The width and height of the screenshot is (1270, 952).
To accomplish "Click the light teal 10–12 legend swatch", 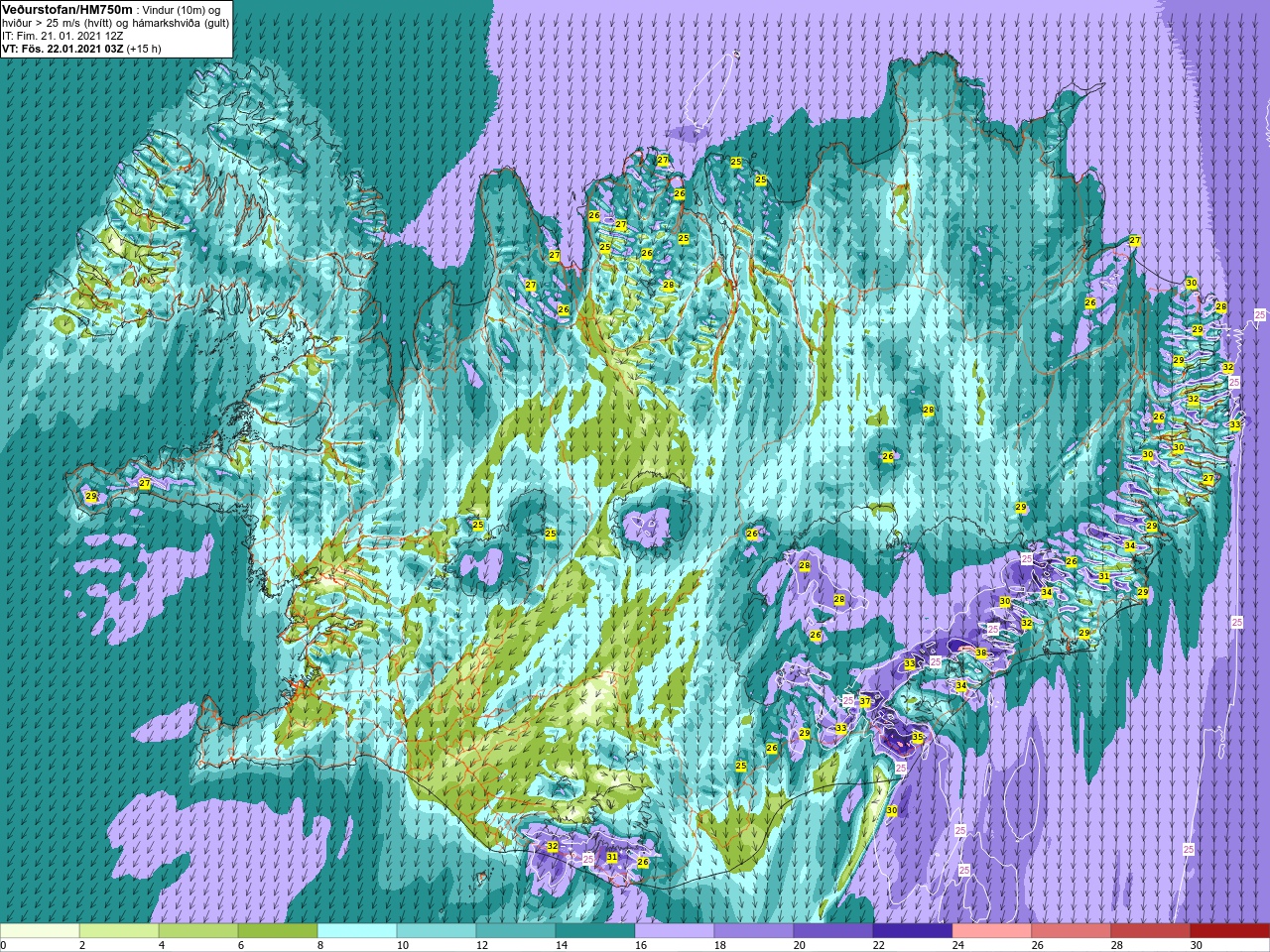I will point(437,931).
